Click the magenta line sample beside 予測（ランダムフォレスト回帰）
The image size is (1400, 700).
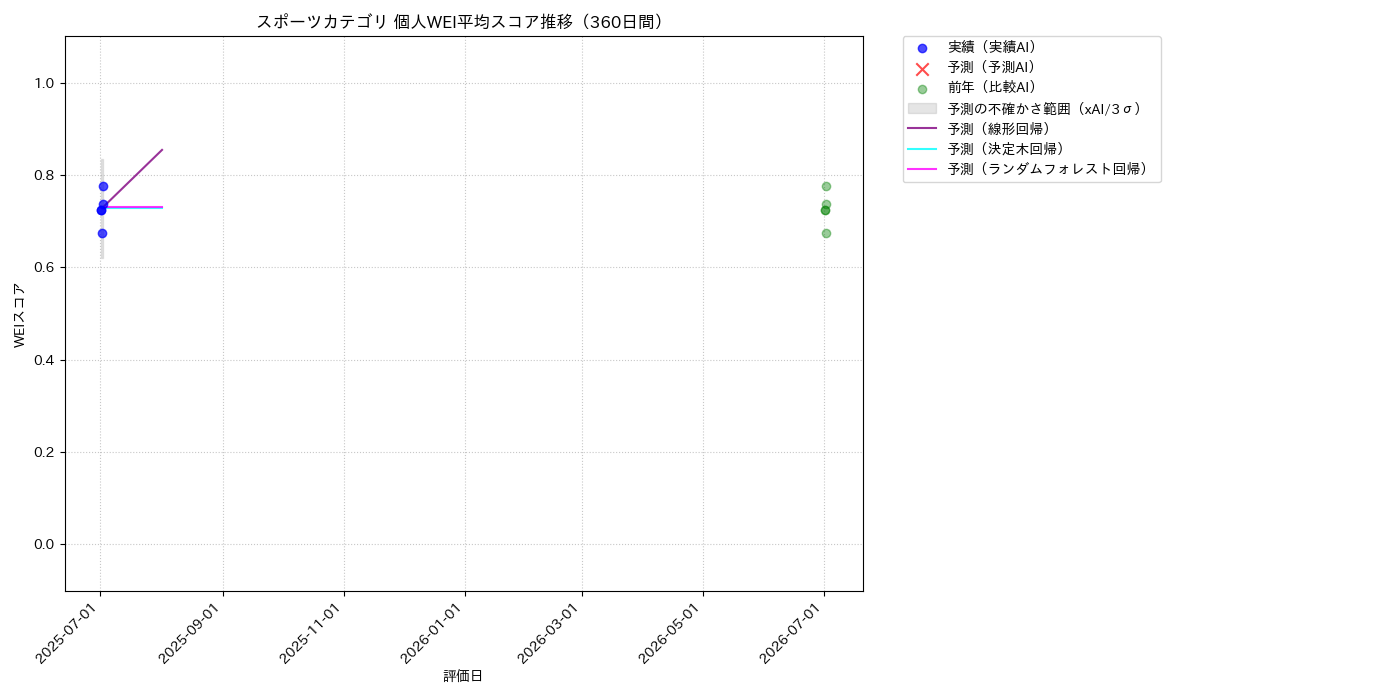point(922,169)
